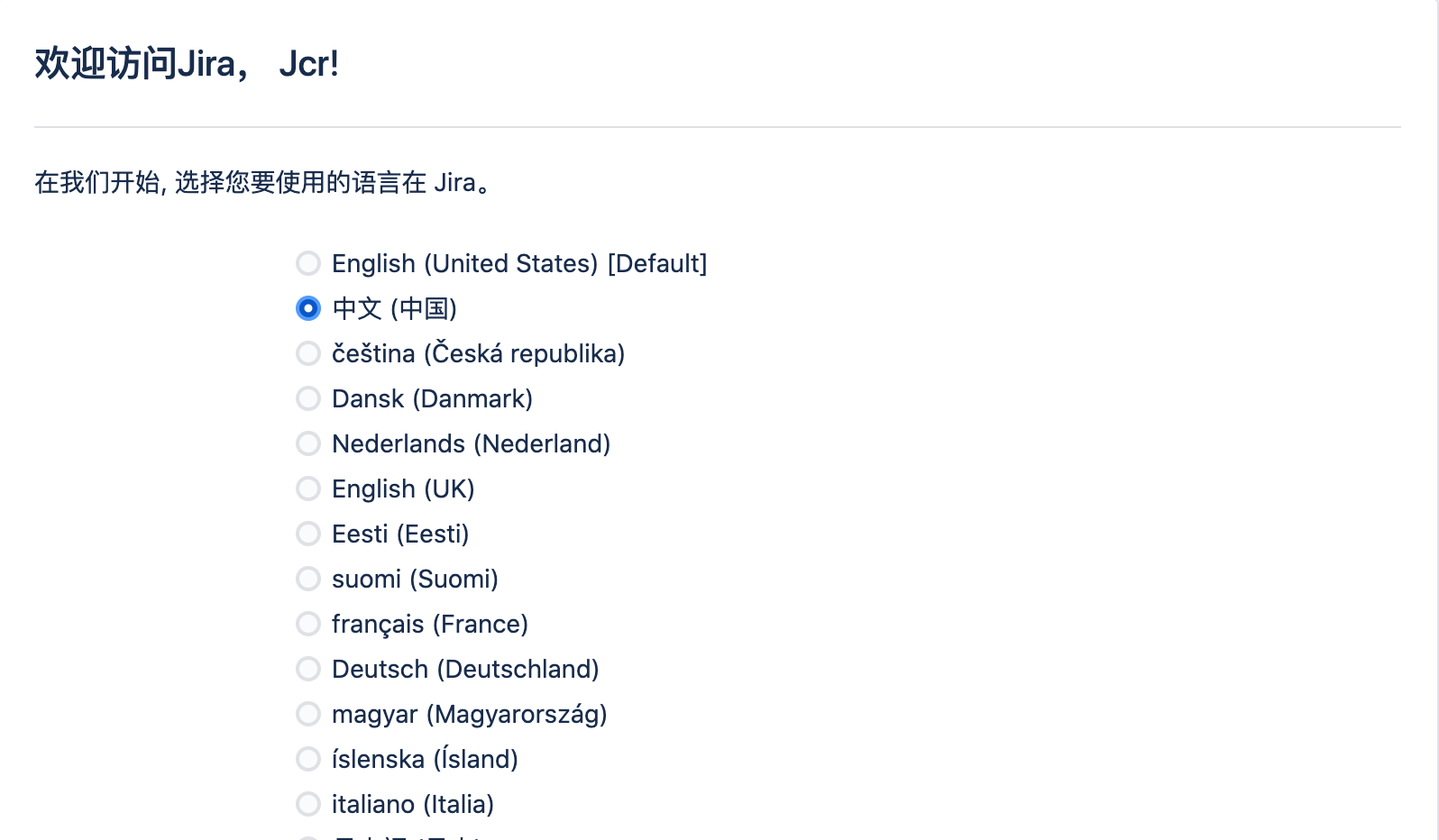Click the français (France) label text
1439x840 pixels.
point(430,624)
